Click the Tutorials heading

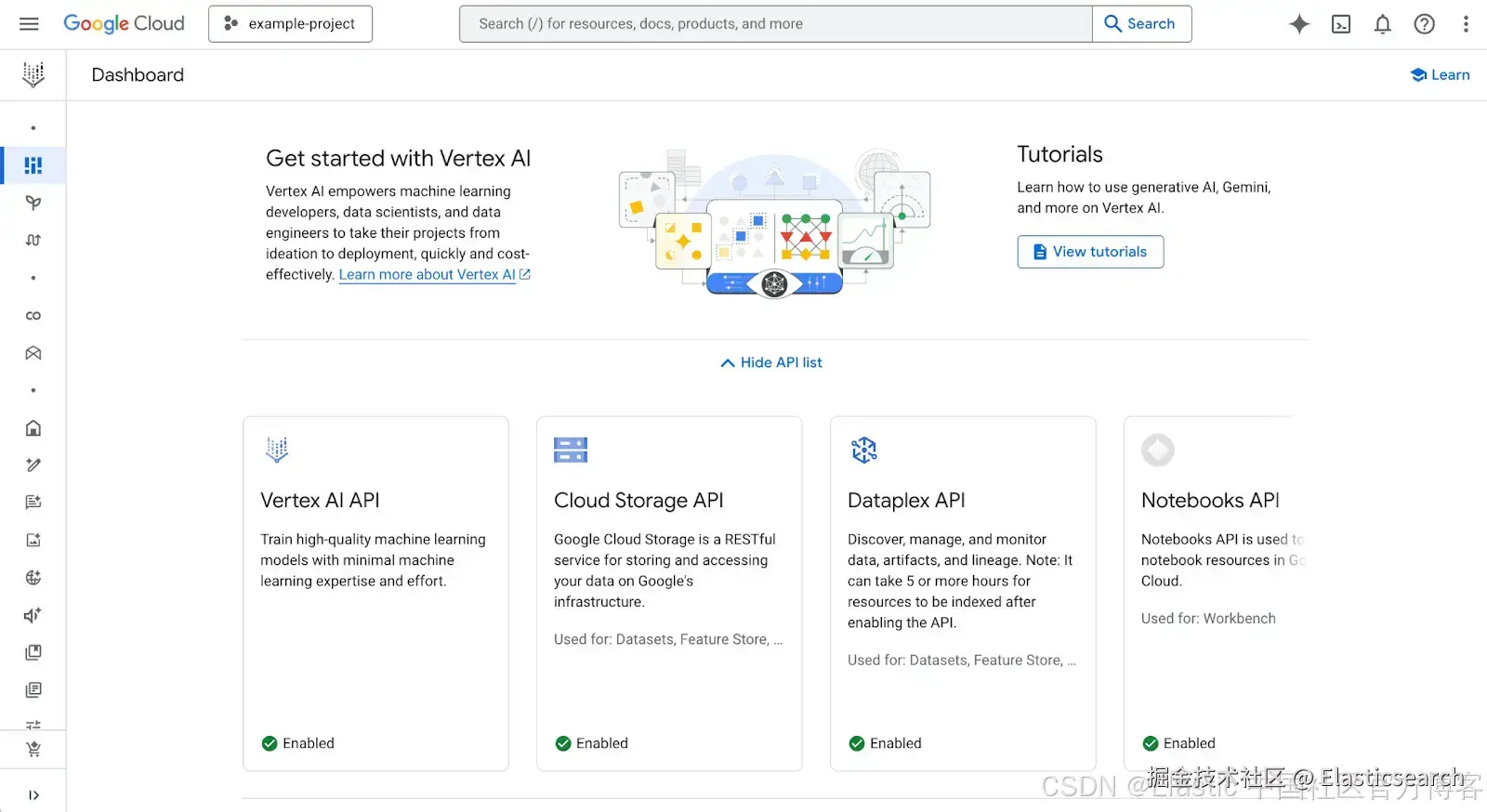click(x=1059, y=154)
